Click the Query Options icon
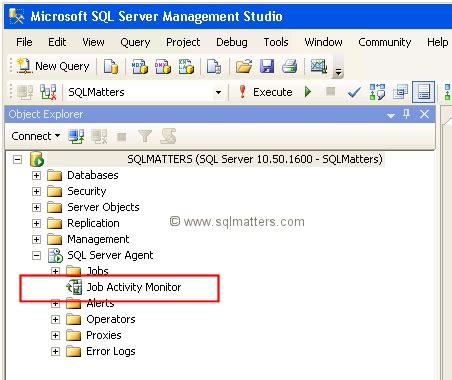Screen dimensions: 452x380 point(400,92)
